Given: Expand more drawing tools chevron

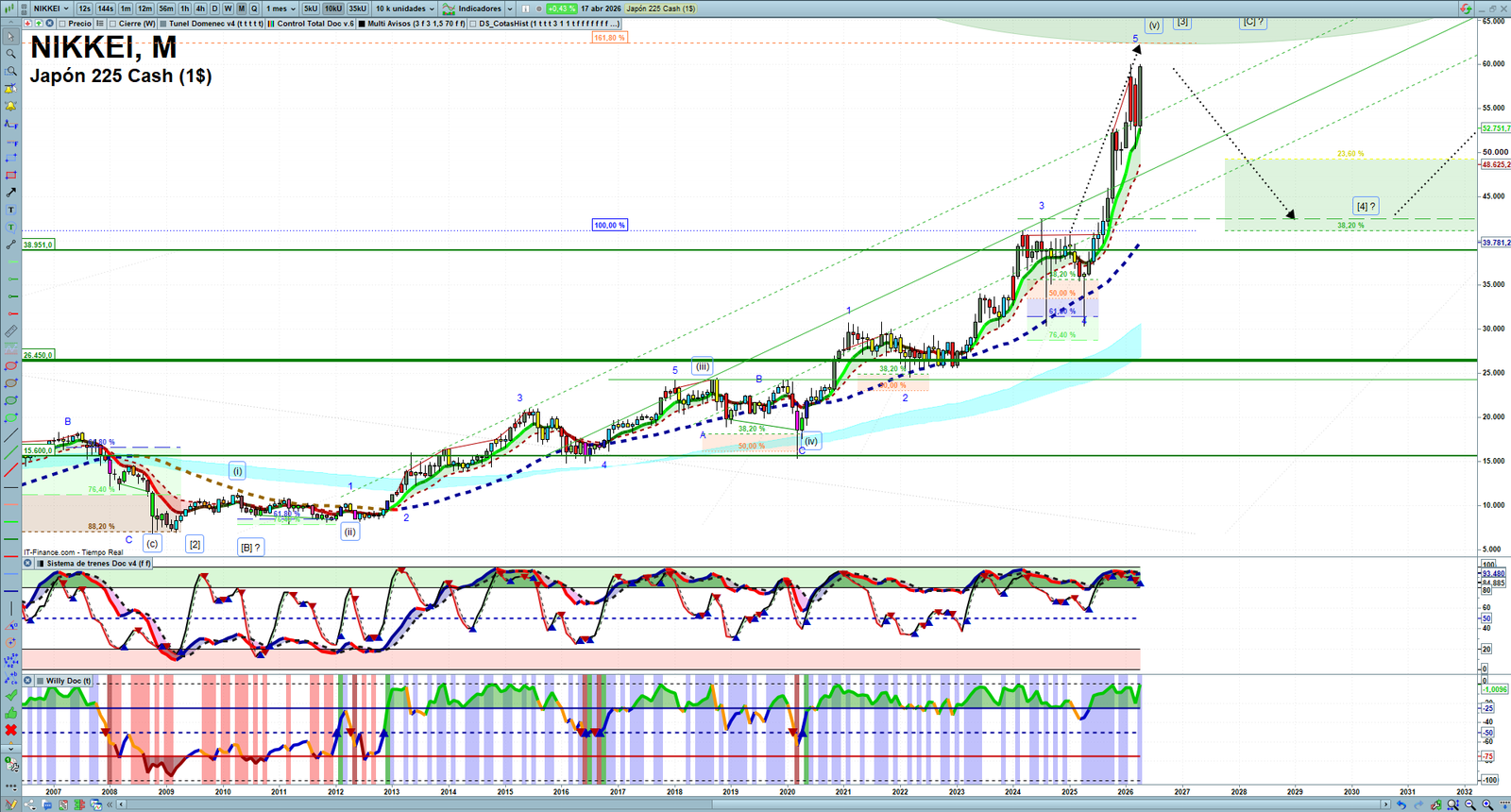Looking at the screenshot, I should pos(11,749).
